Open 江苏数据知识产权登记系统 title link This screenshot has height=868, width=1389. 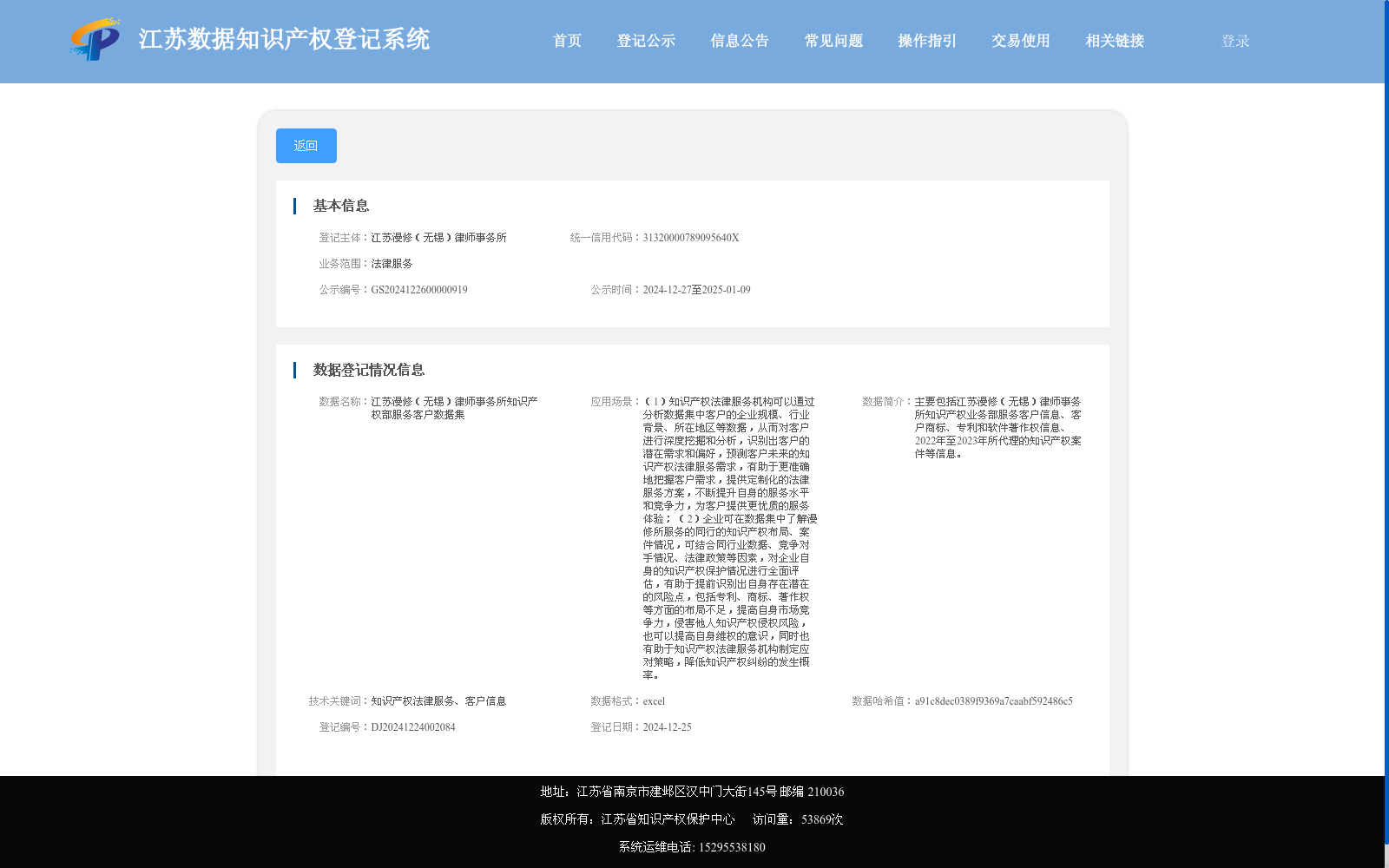coord(284,40)
